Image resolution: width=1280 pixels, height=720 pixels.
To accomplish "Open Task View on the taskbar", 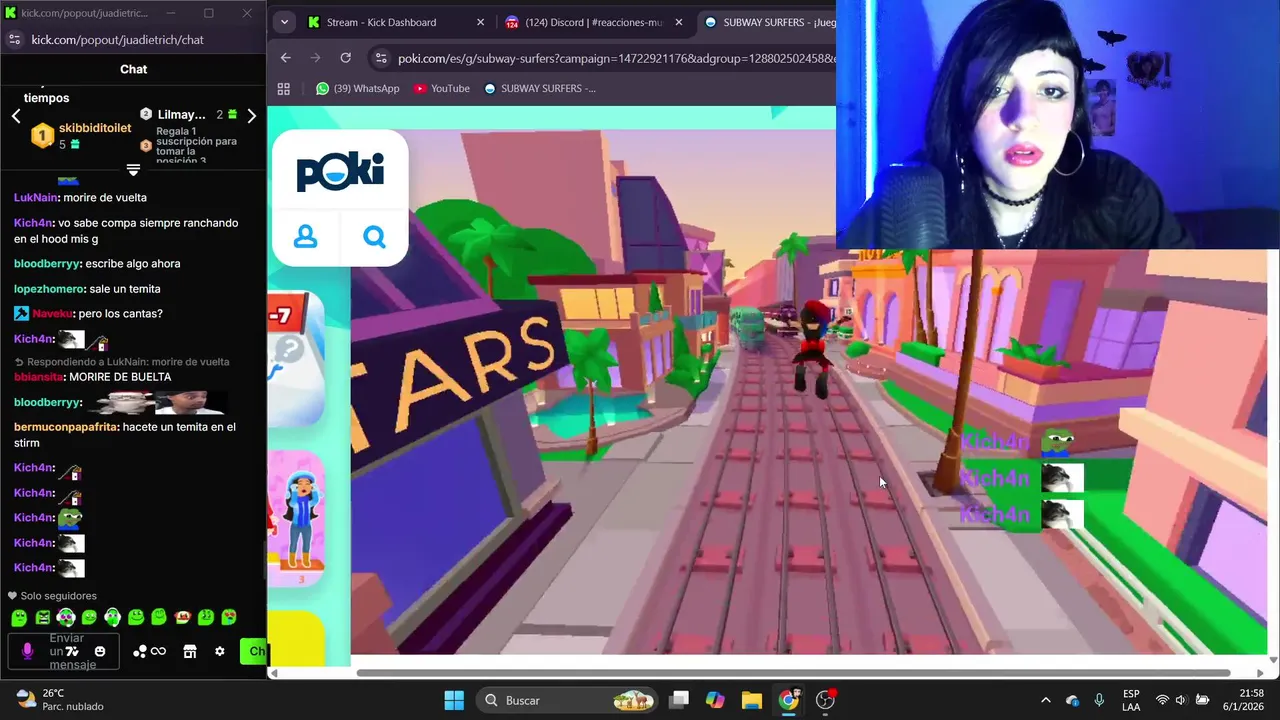I will (680, 700).
